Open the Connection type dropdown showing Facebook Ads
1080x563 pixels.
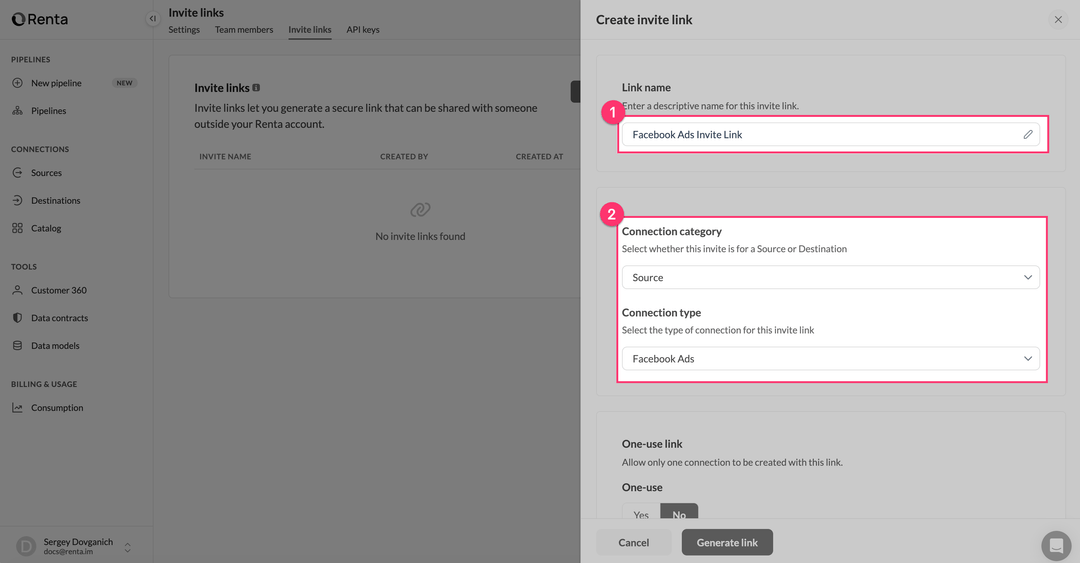[831, 358]
